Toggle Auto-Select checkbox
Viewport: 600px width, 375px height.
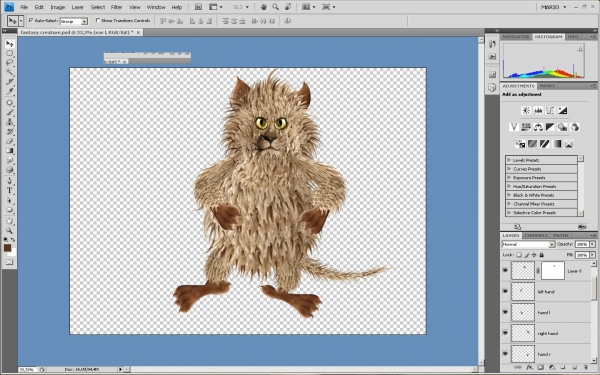31,20
